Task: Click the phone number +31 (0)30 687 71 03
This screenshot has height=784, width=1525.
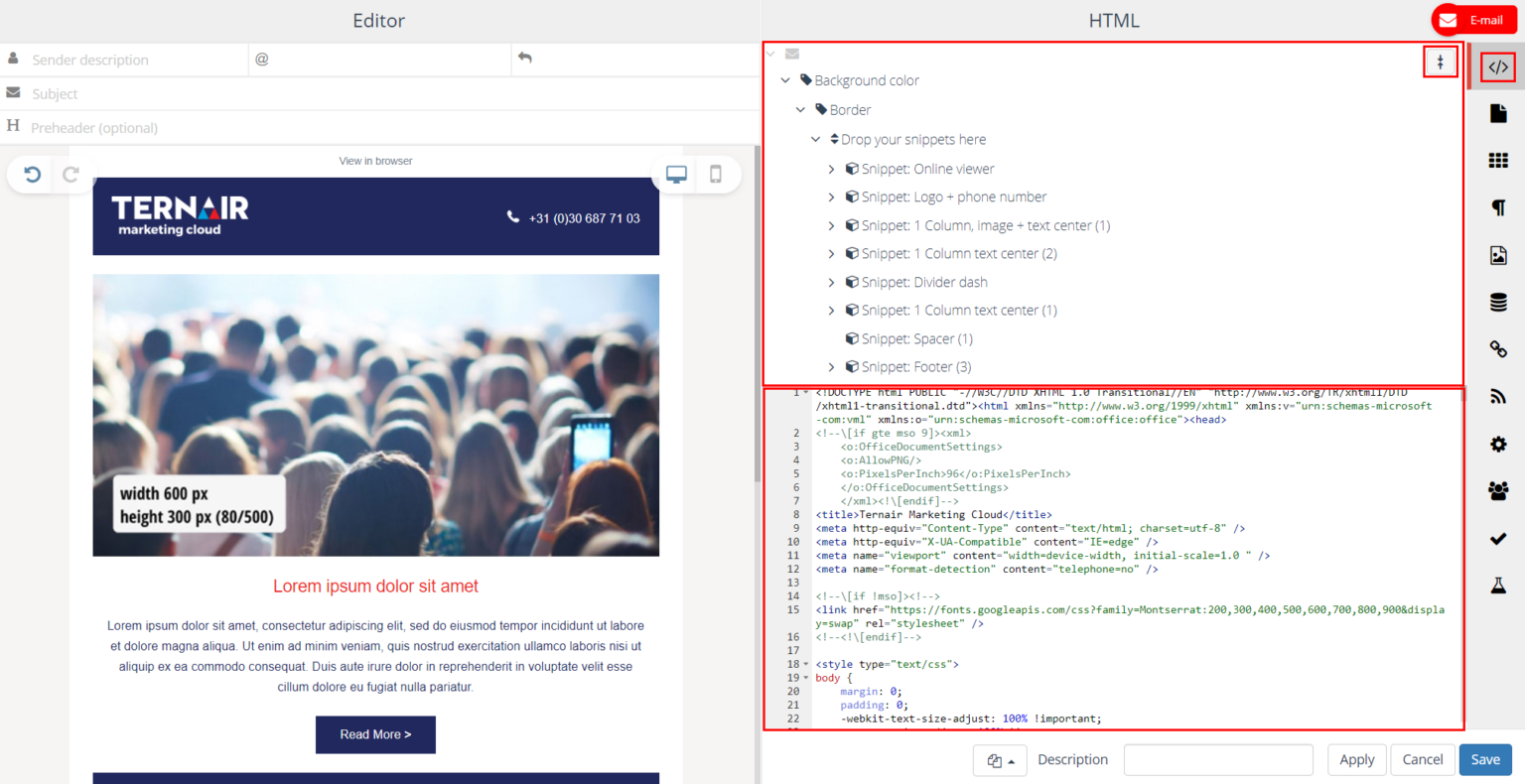Action: (x=584, y=218)
